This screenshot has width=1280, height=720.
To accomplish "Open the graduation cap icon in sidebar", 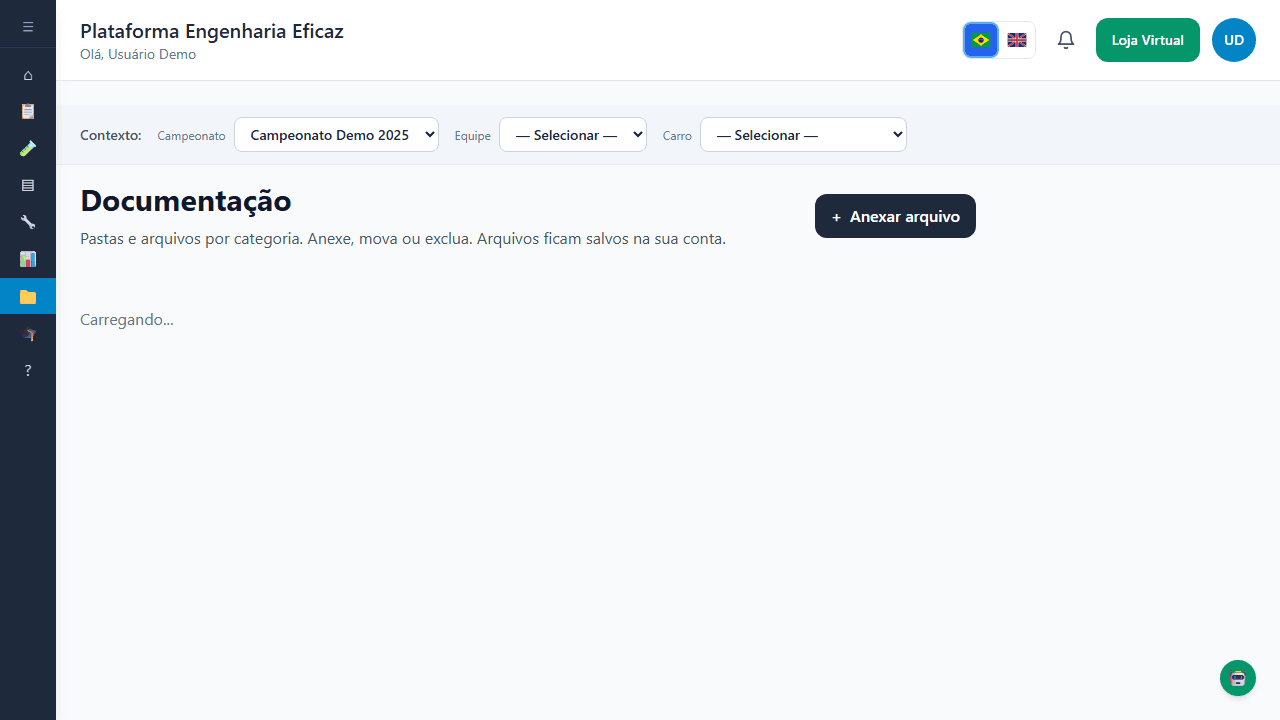I will (28, 334).
